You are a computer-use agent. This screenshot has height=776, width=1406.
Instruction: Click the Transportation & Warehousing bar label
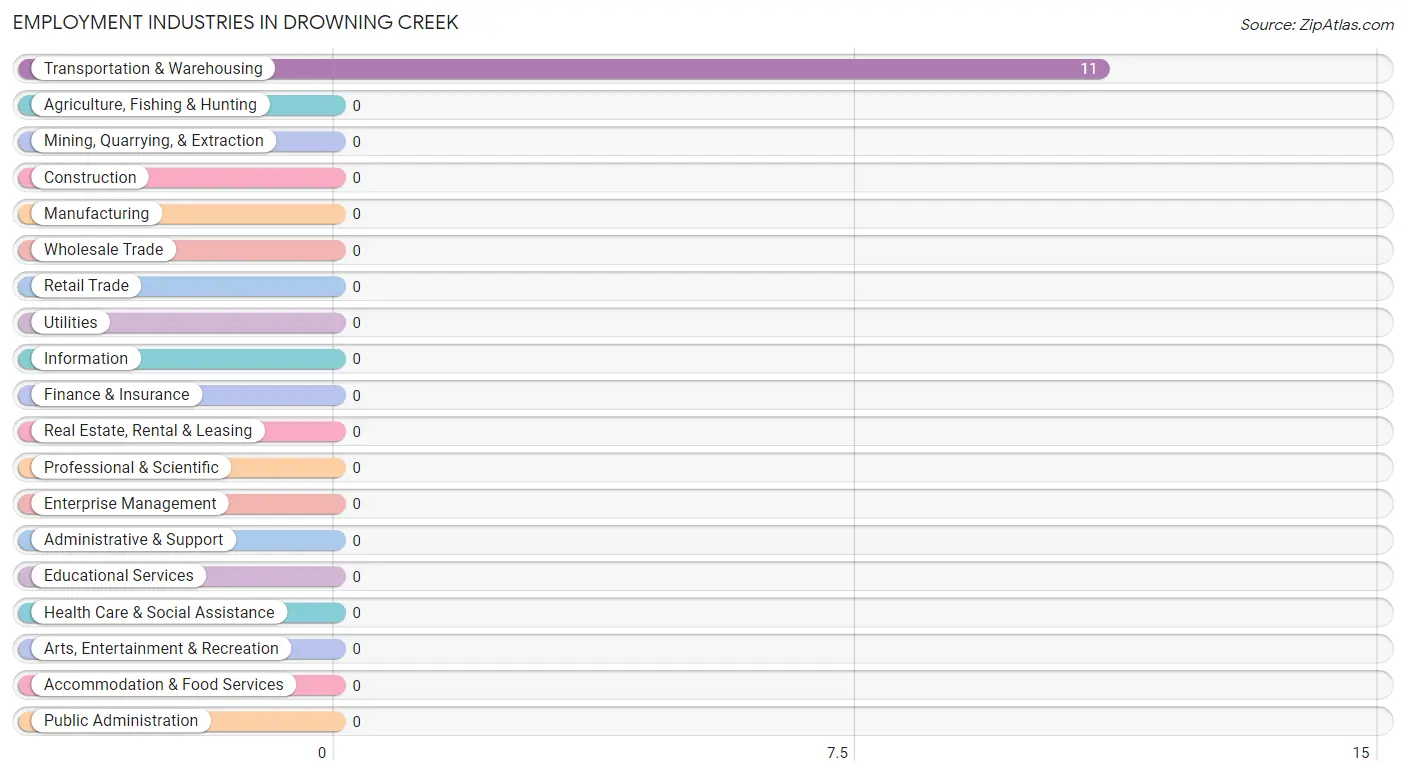point(153,69)
